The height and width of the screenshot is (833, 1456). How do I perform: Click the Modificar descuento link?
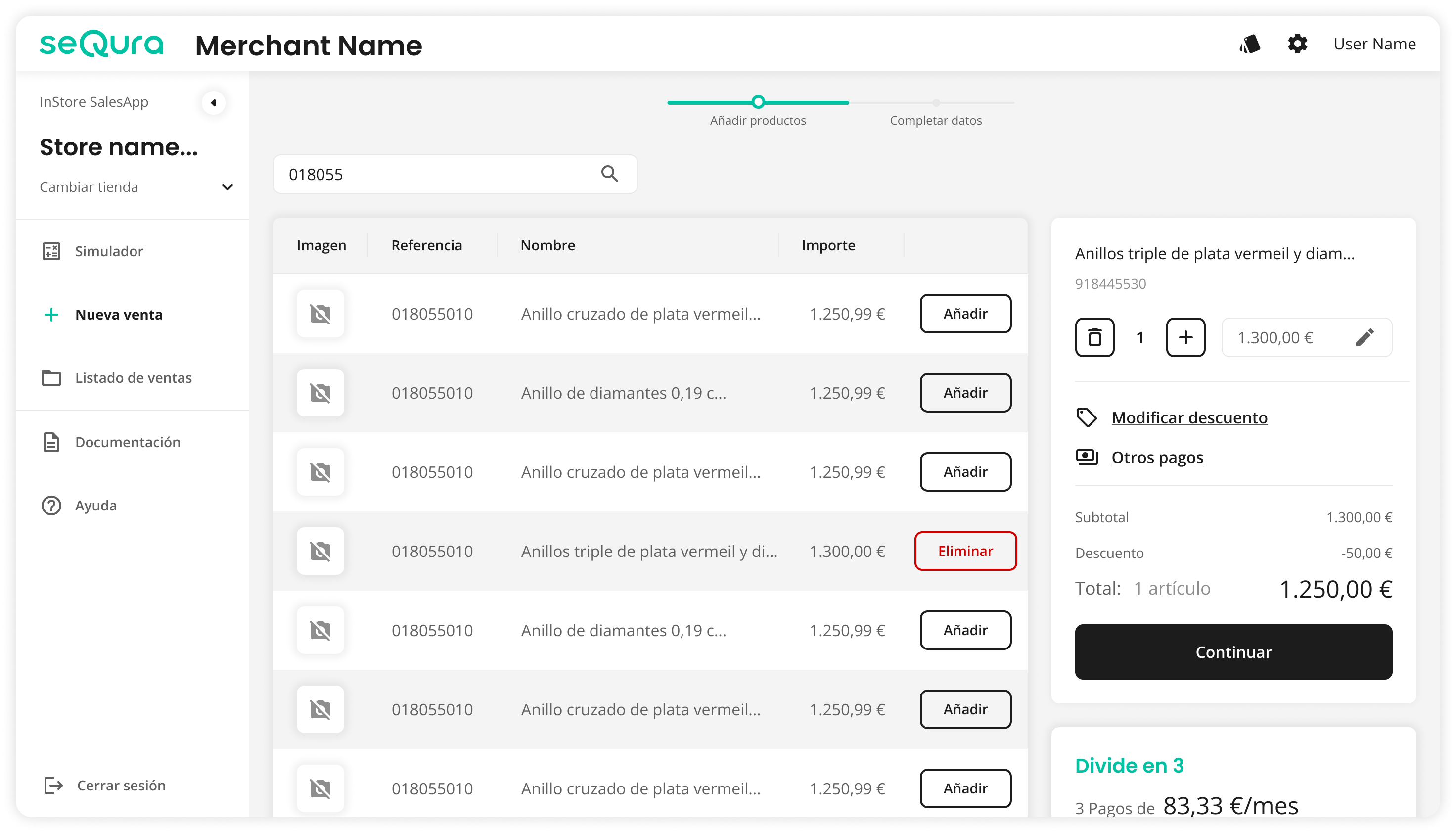1189,417
